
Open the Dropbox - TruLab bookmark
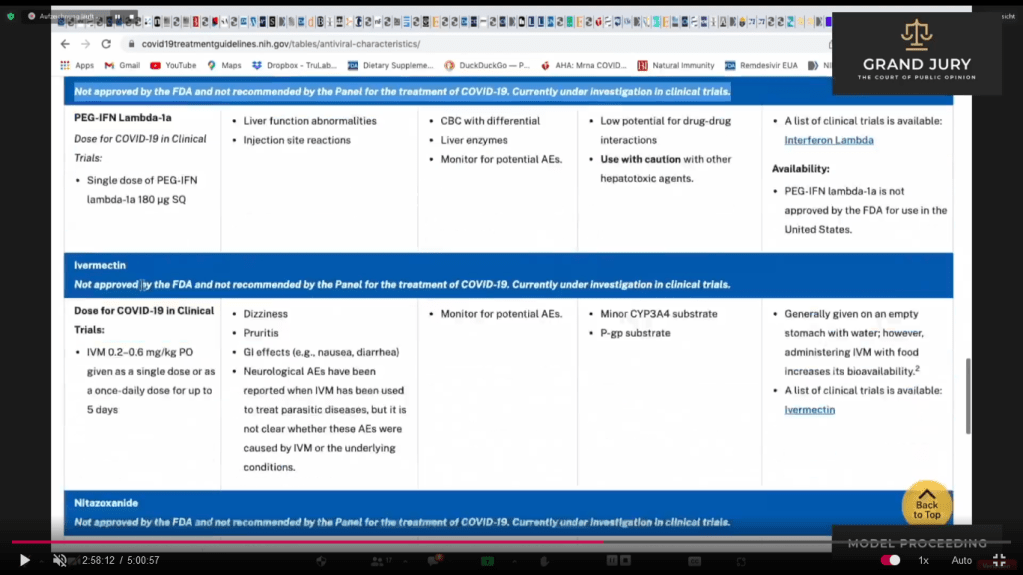coord(294,66)
